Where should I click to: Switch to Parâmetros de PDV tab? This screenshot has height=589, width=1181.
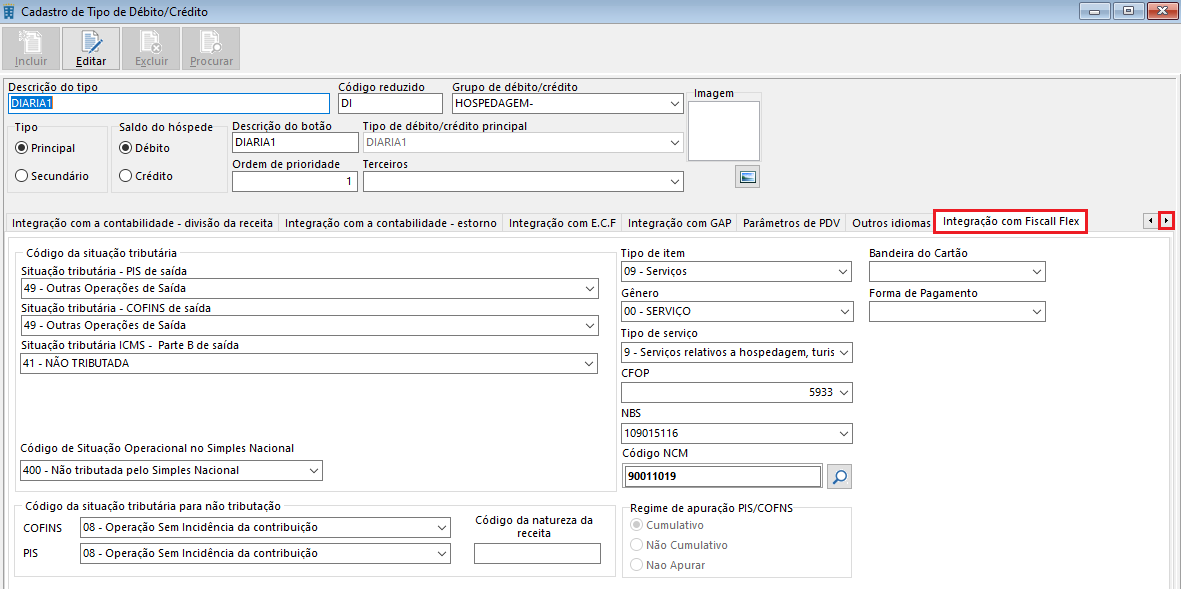pyautogui.click(x=791, y=223)
